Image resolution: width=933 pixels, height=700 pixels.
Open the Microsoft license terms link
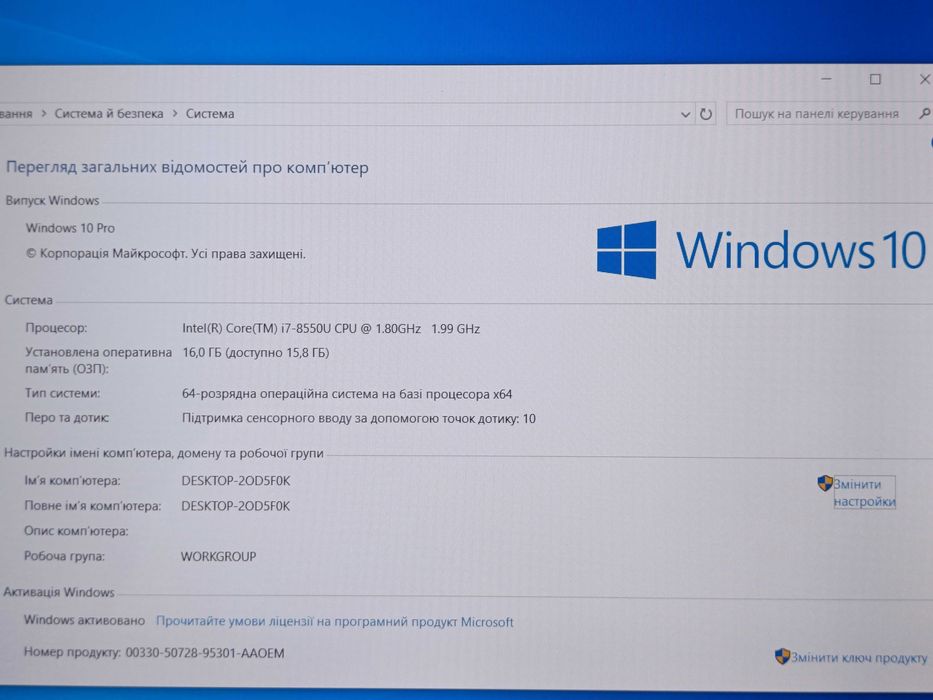[x=334, y=621]
